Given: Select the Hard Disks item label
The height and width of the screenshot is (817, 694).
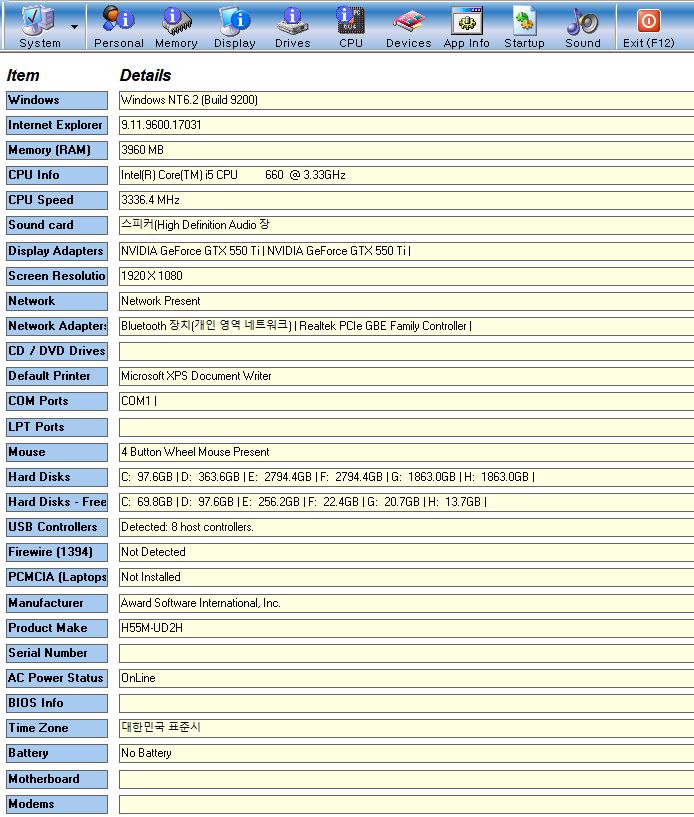Looking at the screenshot, I should [57, 477].
